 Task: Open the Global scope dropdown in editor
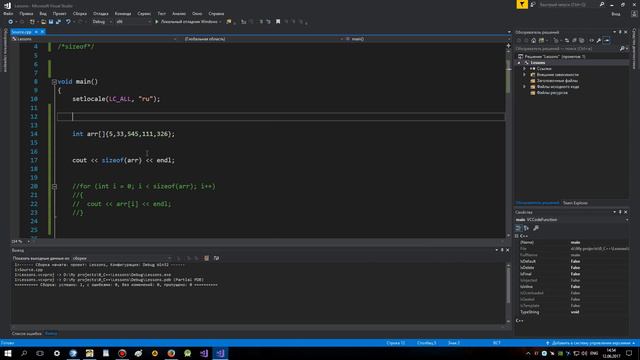(x=262, y=39)
